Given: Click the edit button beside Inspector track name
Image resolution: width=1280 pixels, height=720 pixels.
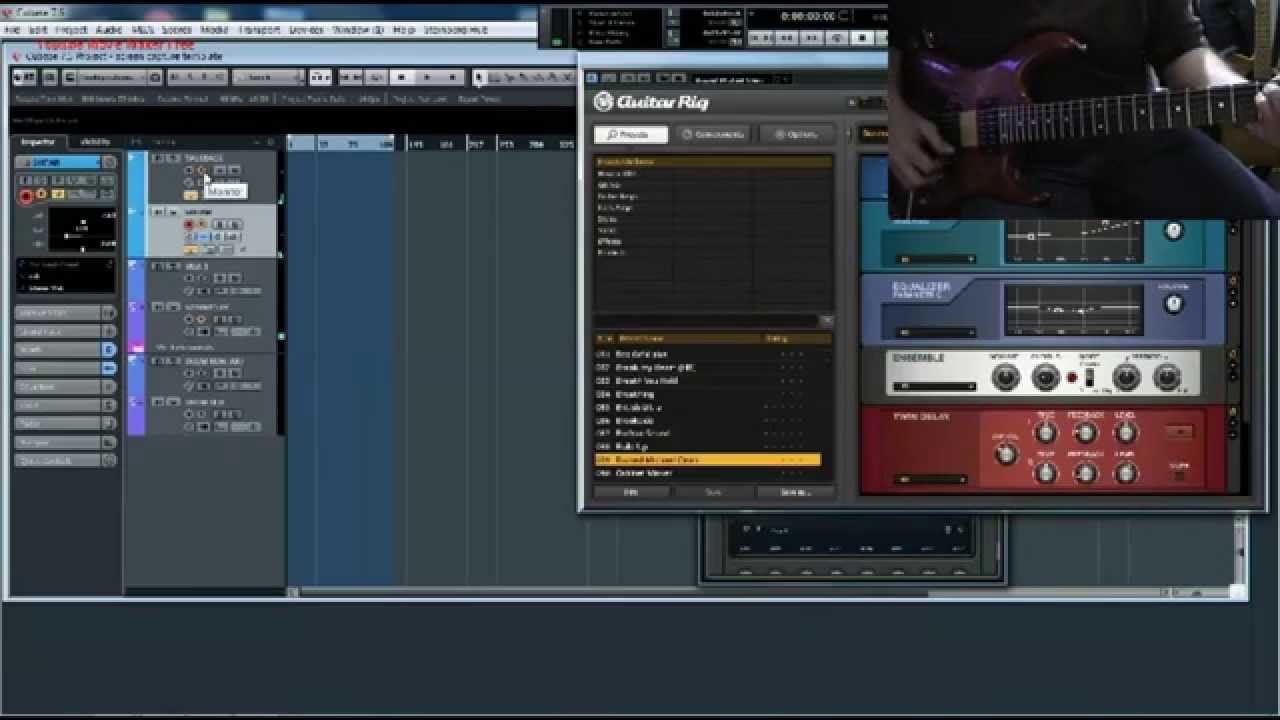Looking at the screenshot, I should [108, 162].
